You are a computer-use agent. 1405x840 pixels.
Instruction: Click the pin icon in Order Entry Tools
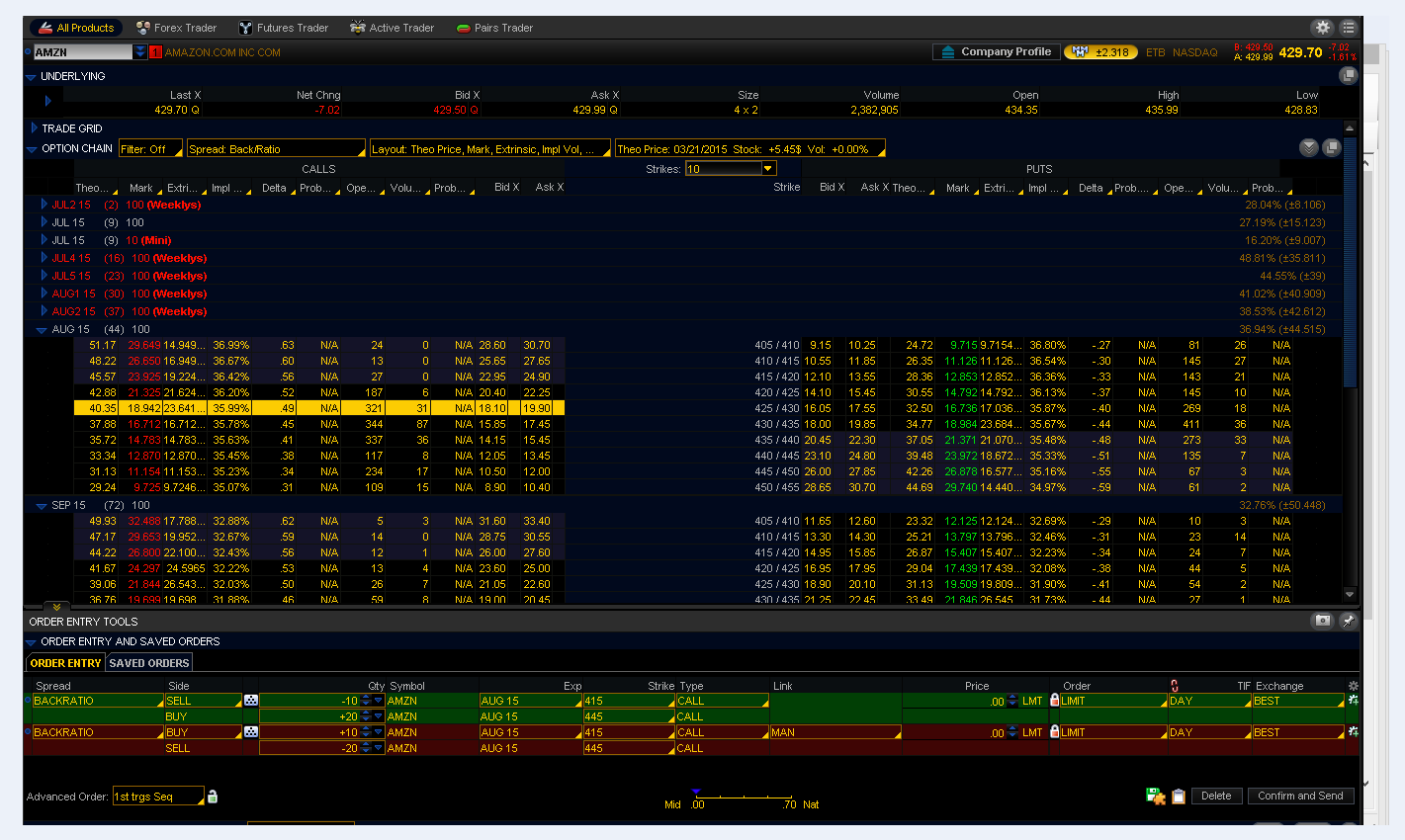click(x=1348, y=621)
